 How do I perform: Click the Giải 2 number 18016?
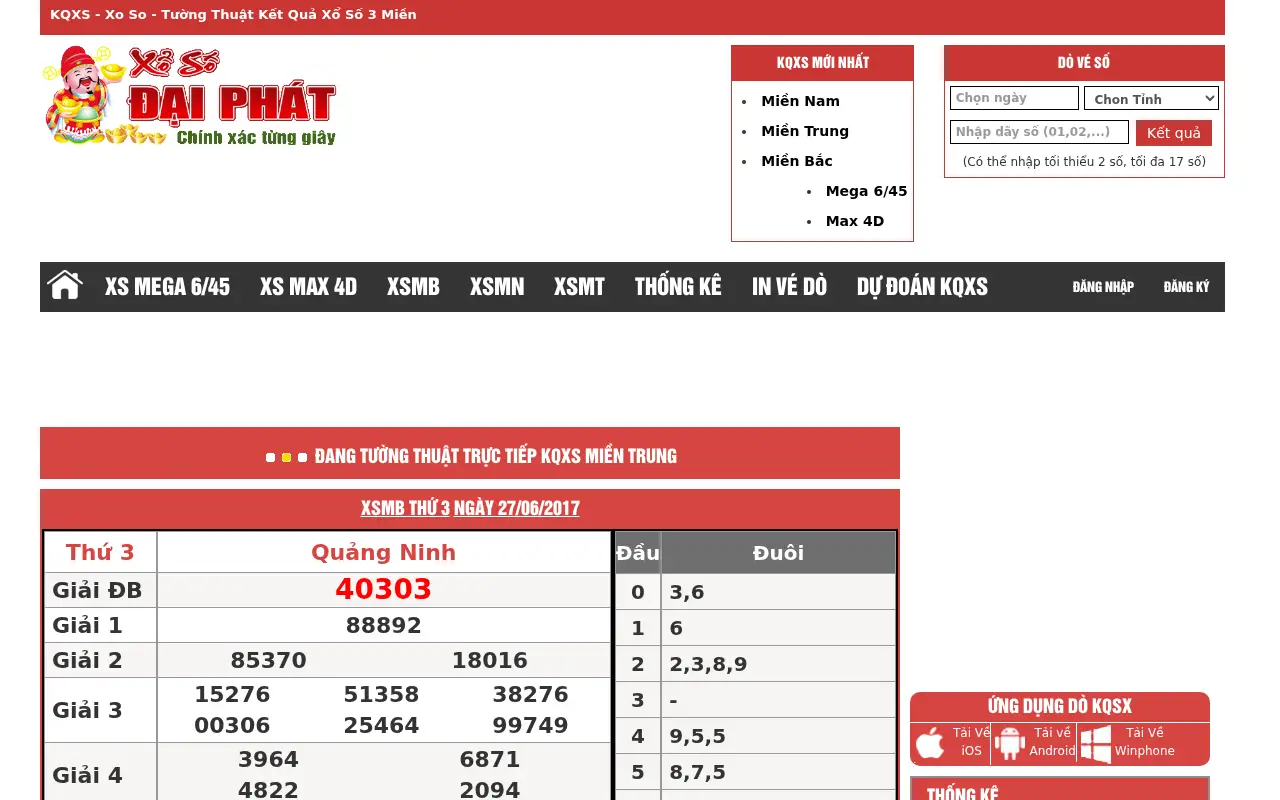tap(490, 660)
